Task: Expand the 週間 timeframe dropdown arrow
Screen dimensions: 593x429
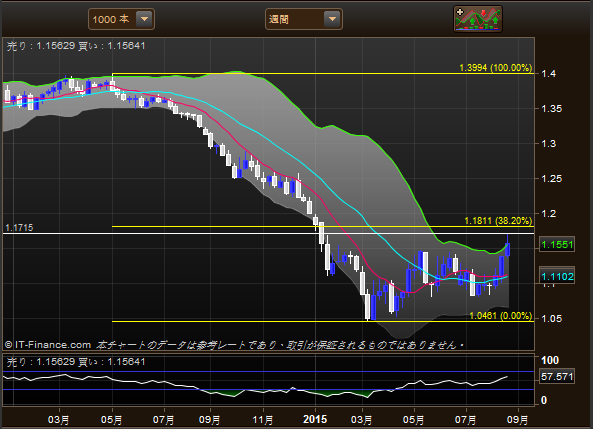Action: (332, 19)
